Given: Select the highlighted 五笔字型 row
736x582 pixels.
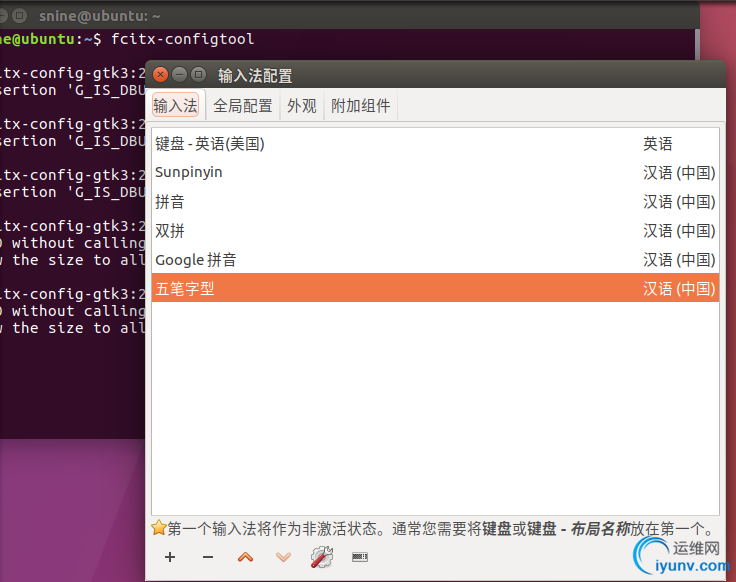Looking at the screenshot, I should 435,288.
